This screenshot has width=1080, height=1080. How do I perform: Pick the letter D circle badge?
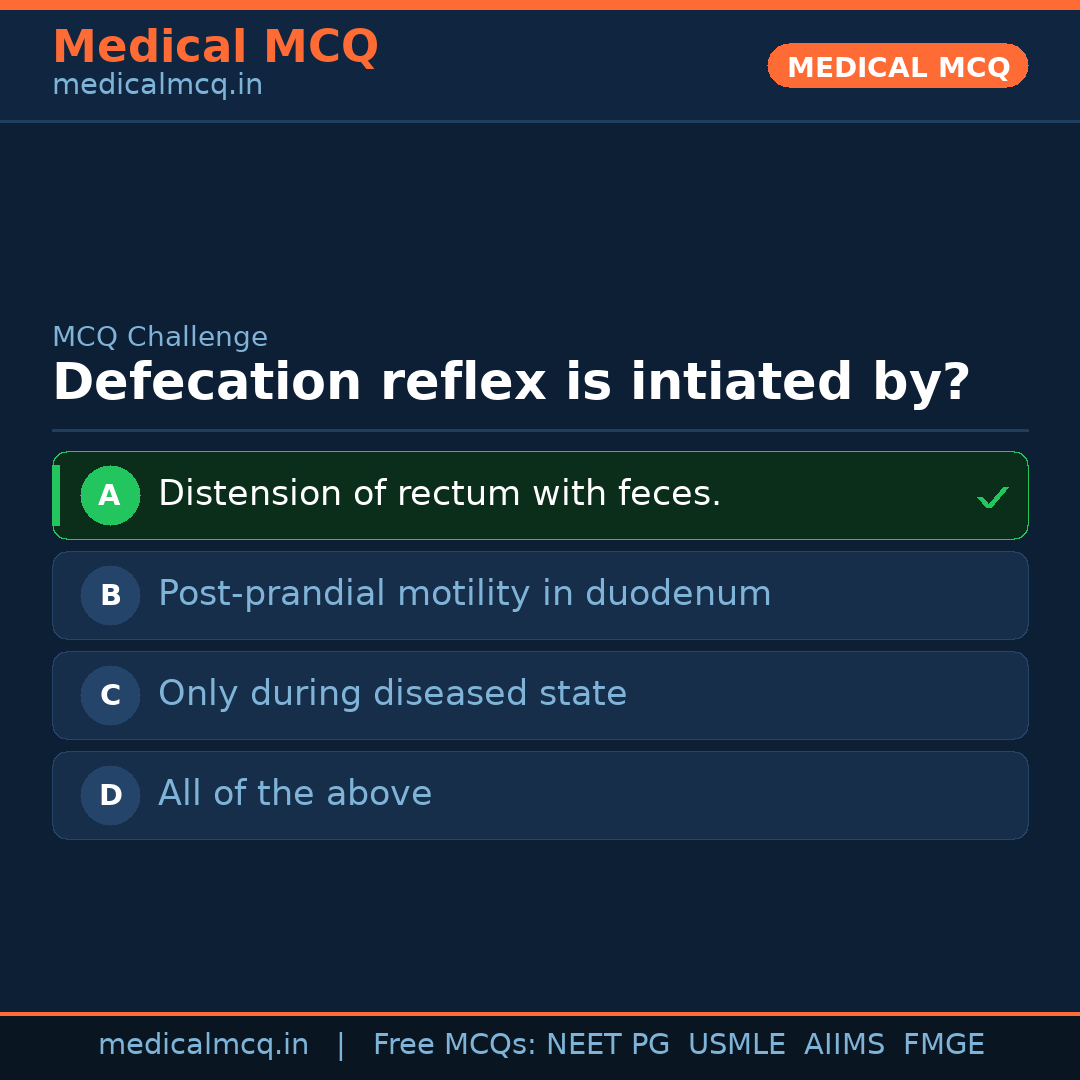(110, 796)
